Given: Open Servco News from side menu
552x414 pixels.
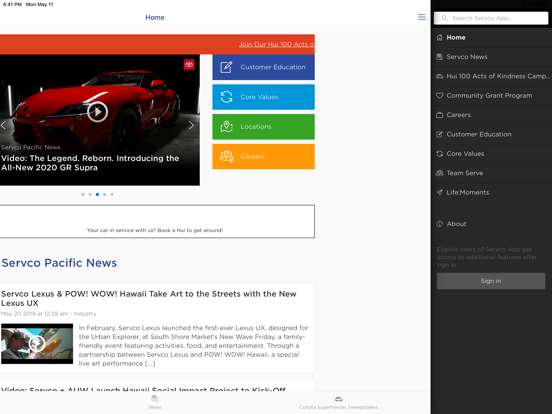Looking at the screenshot, I should pos(491,57).
